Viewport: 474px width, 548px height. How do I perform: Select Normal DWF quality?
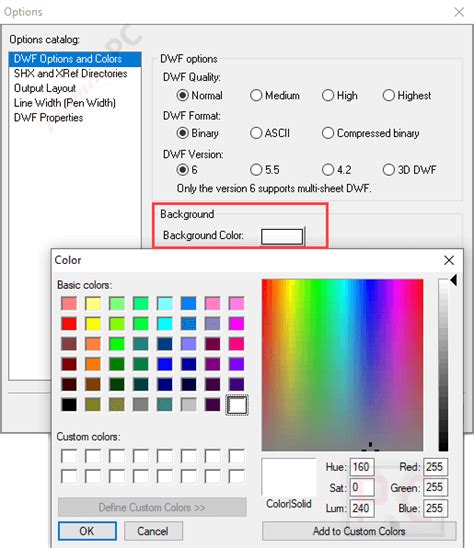[x=200, y=95]
